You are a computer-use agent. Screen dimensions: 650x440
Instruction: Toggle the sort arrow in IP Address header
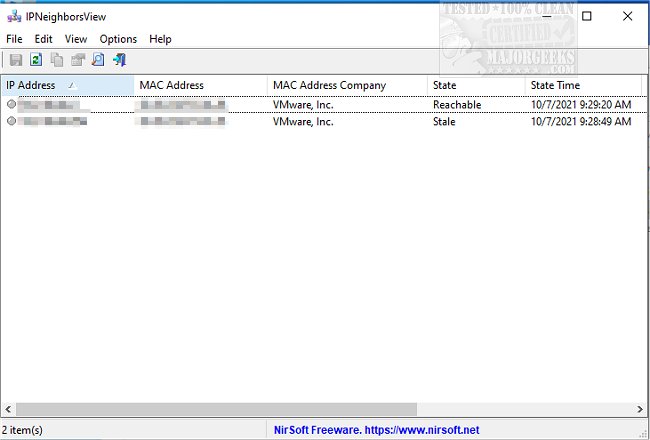72,85
